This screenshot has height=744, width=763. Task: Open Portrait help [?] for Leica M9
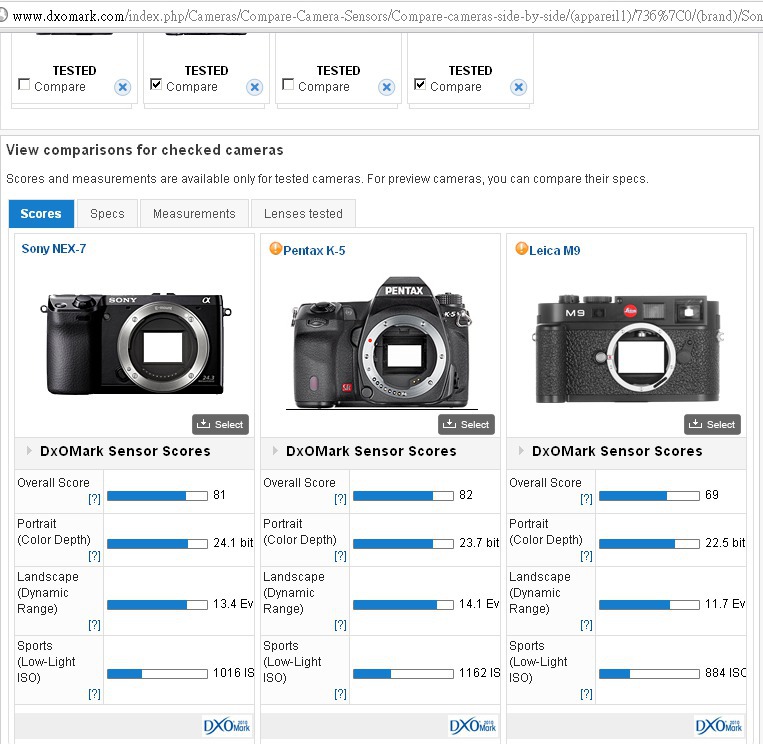point(586,556)
